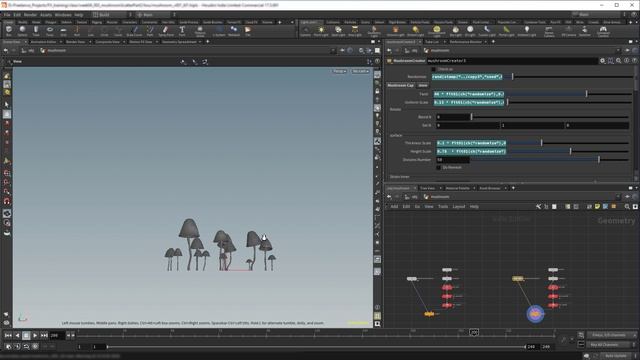Screen dimensions: 640x360
Task: Open network editor find magnifier icon
Action: [627, 207]
